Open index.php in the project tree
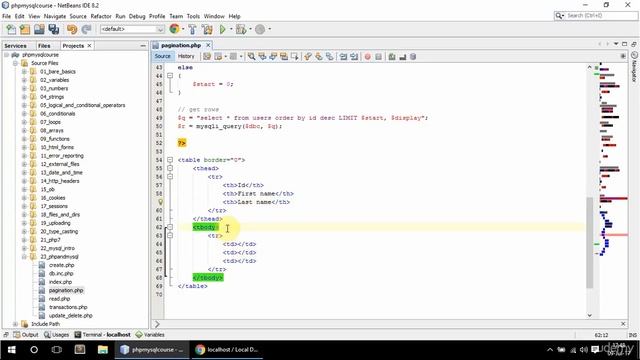The image size is (640, 360). (x=60, y=282)
